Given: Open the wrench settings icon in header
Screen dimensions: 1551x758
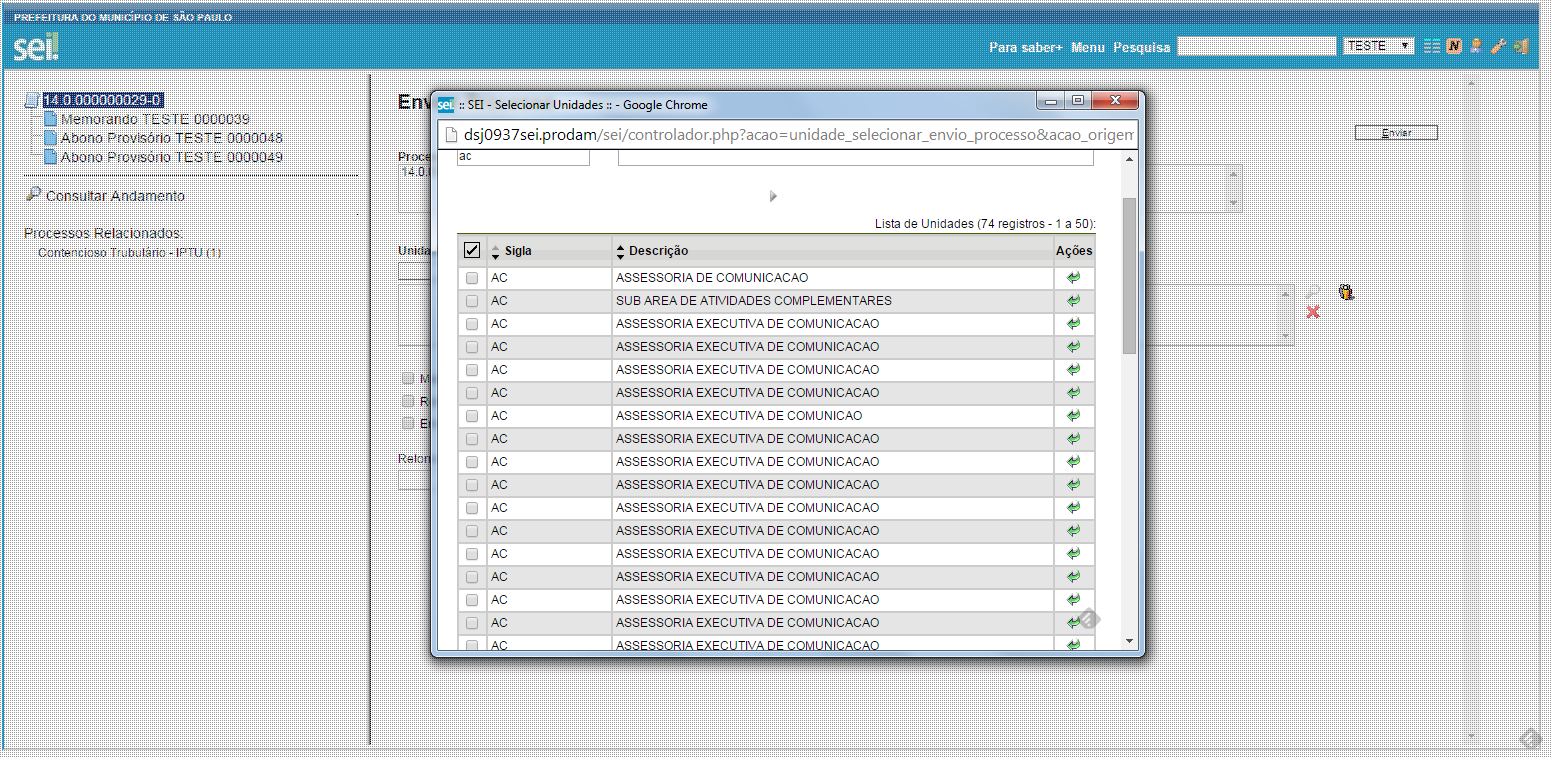Looking at the screenshot, I should [x=1498, y=46].
